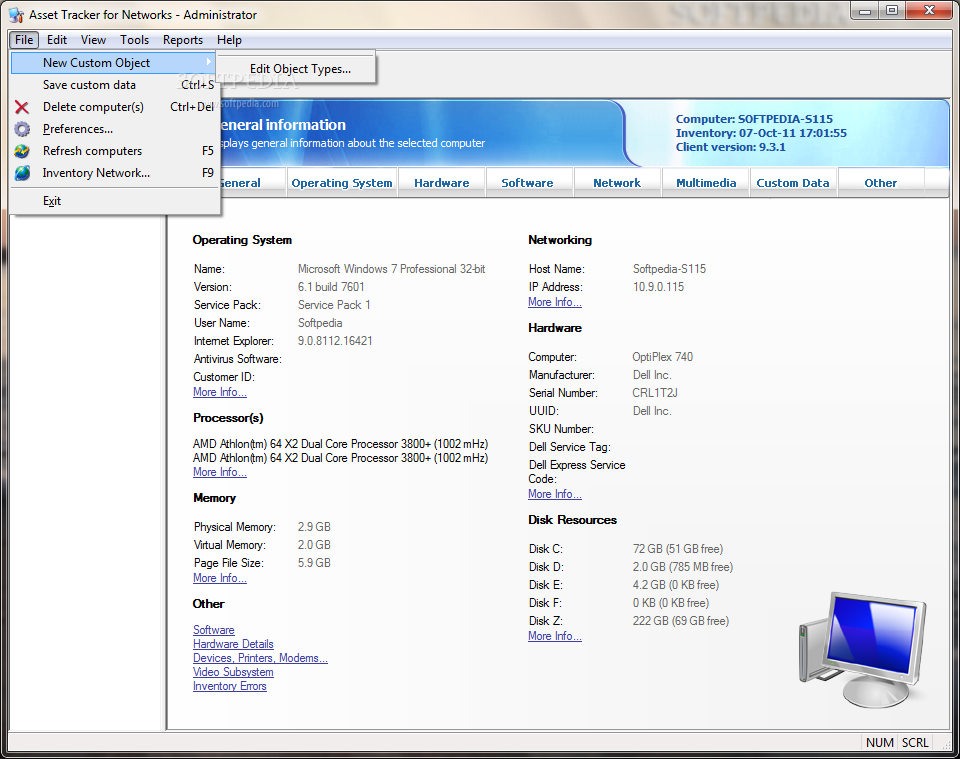Switch to the Custom Data tab

pyautogui.click(x=793, y=183)
